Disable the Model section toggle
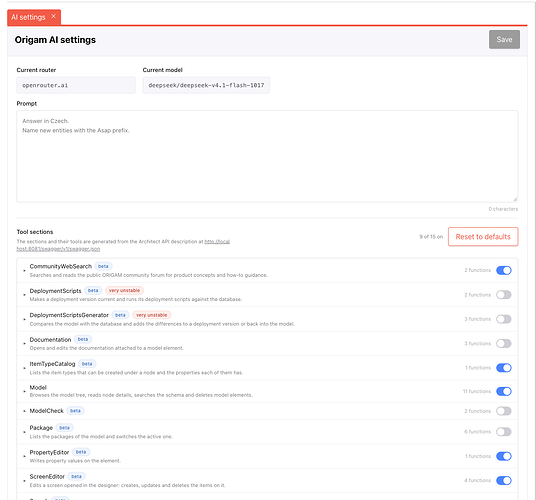The image size is (536, 500). click(x=504, y=391)
